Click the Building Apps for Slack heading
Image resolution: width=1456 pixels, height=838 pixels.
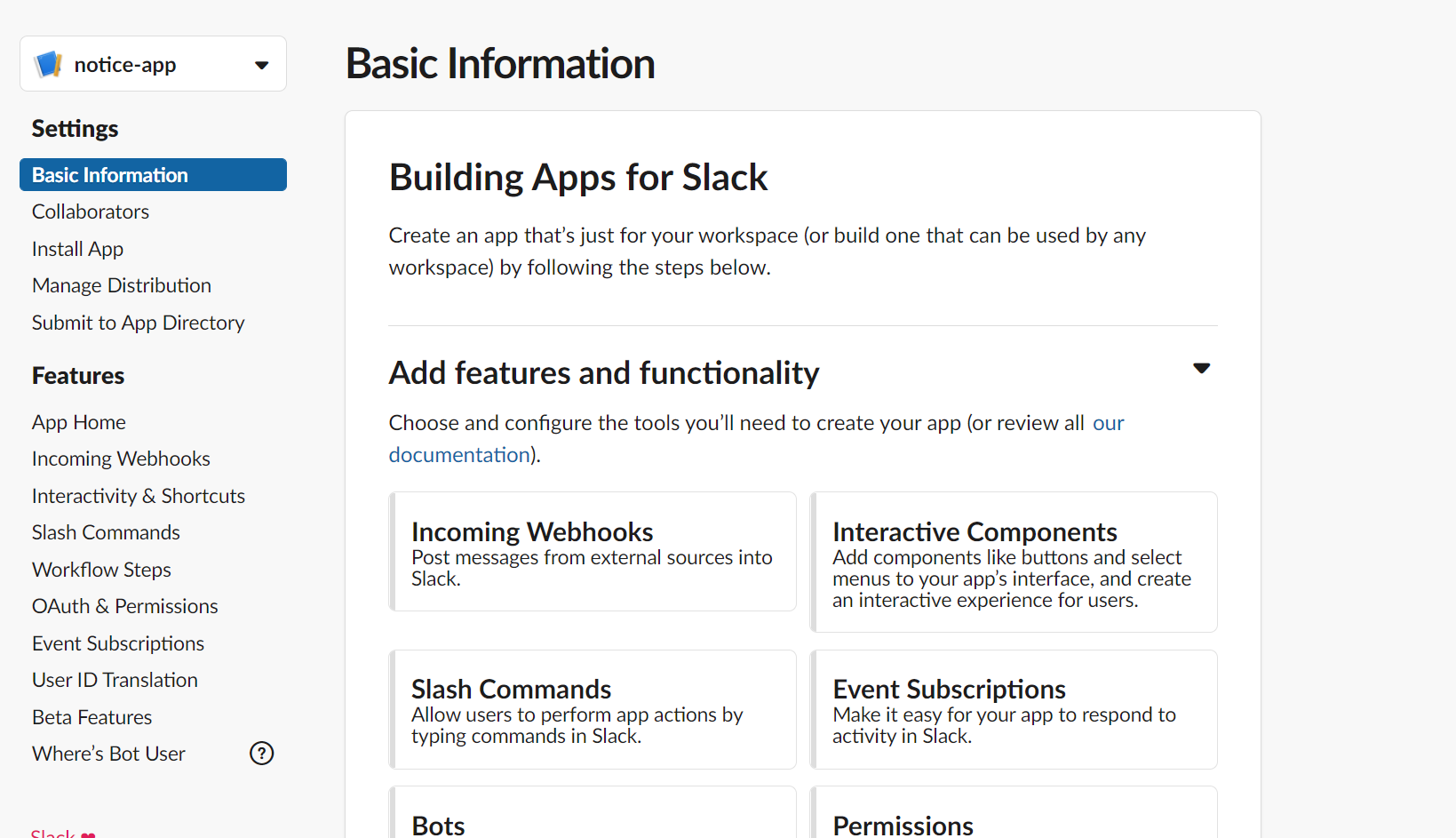coord(578,177)
